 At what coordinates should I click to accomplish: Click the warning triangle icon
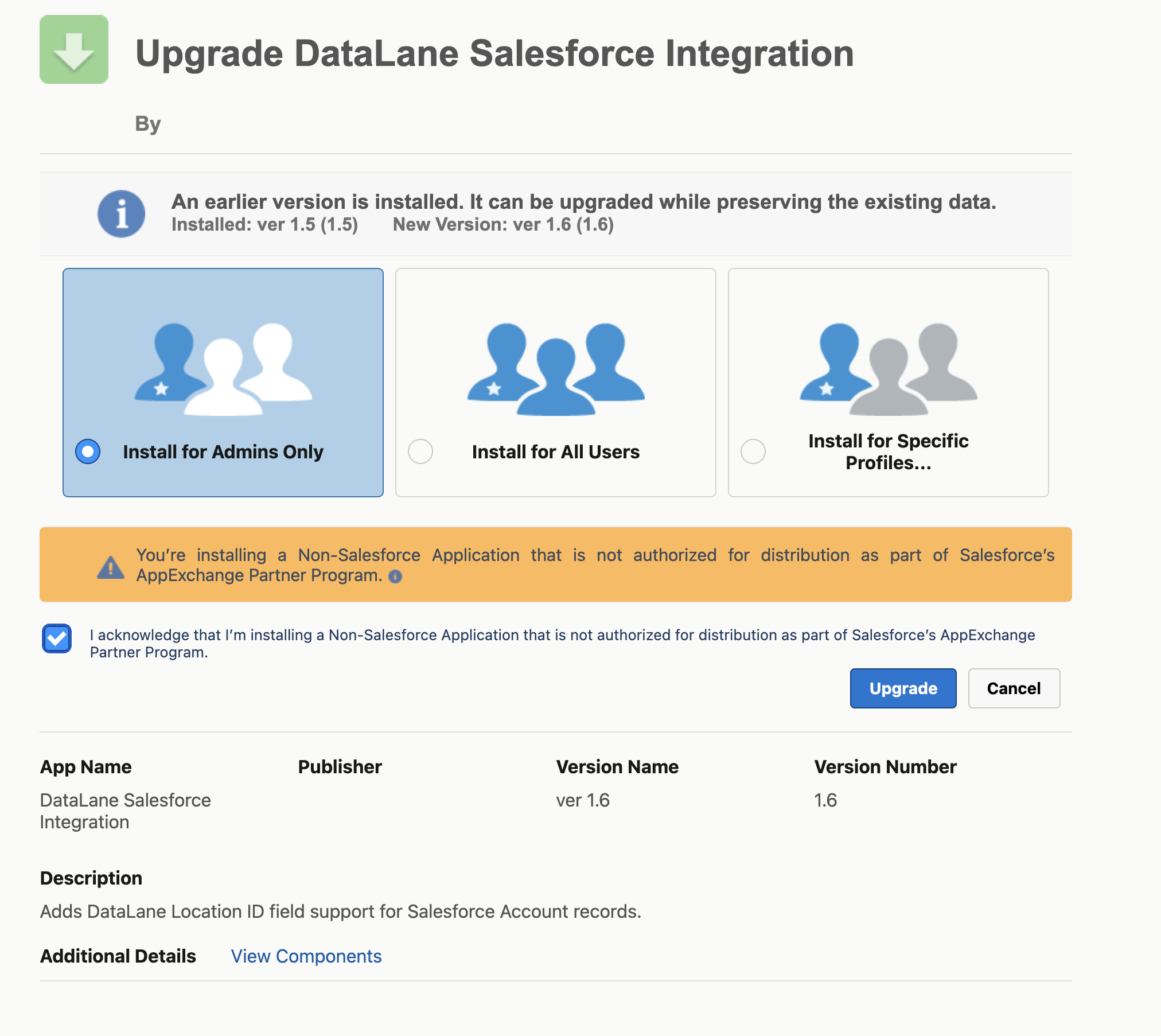coord(111,567)
